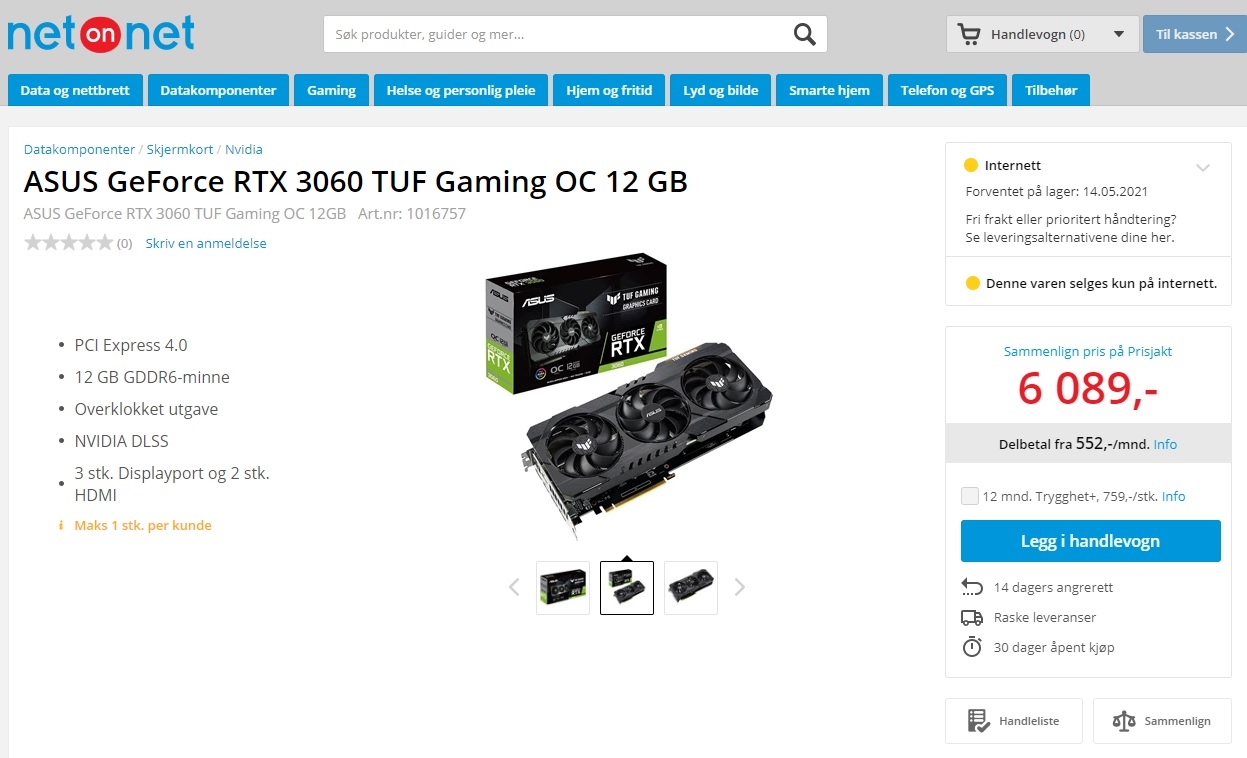The height and width of the screenshot is (758, 1247).
Task: Open Skriv en anmeldelse link
Action: (206, 243)
